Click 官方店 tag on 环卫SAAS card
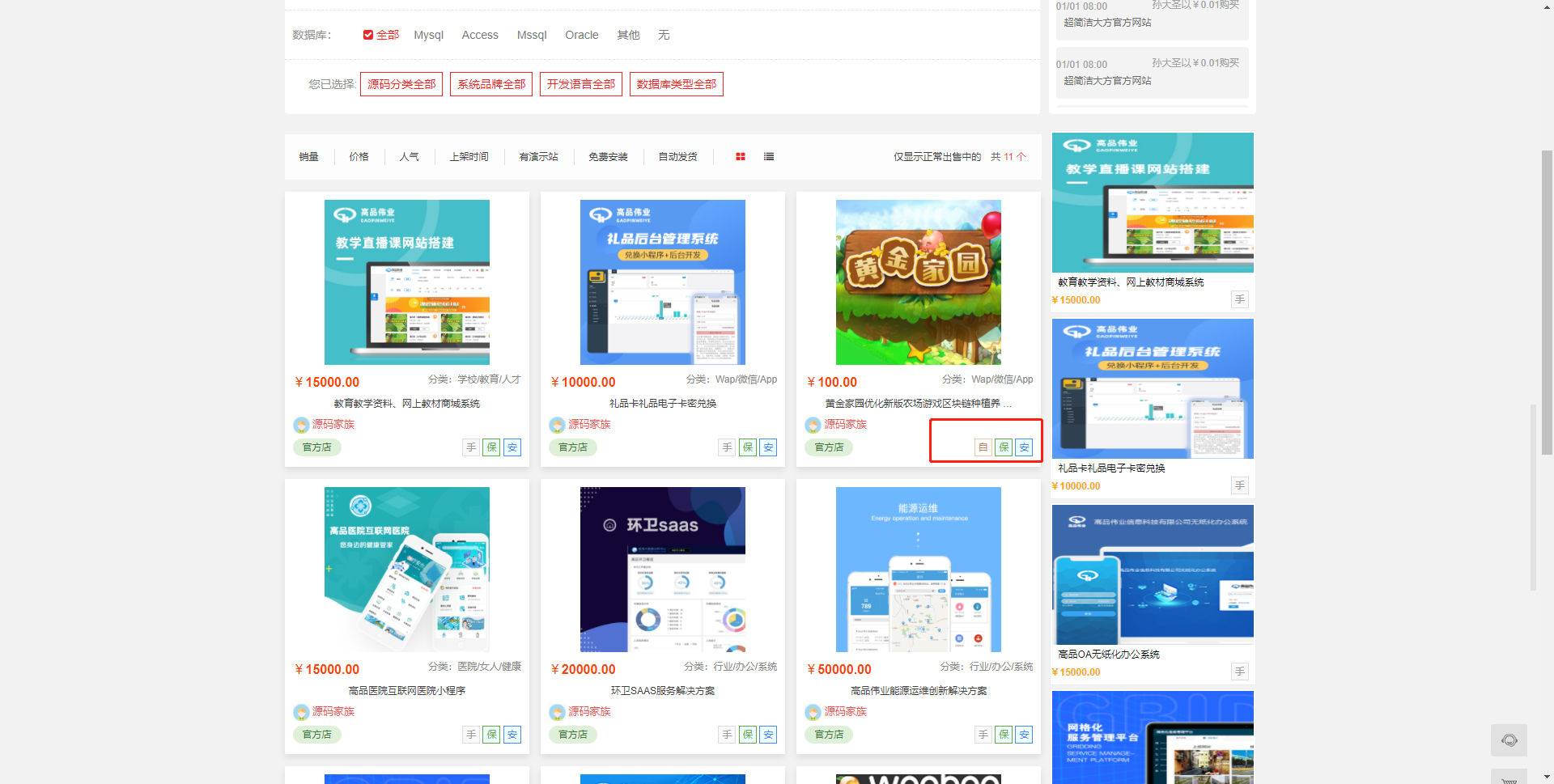The image size is (1554, 784). point(573,735)
